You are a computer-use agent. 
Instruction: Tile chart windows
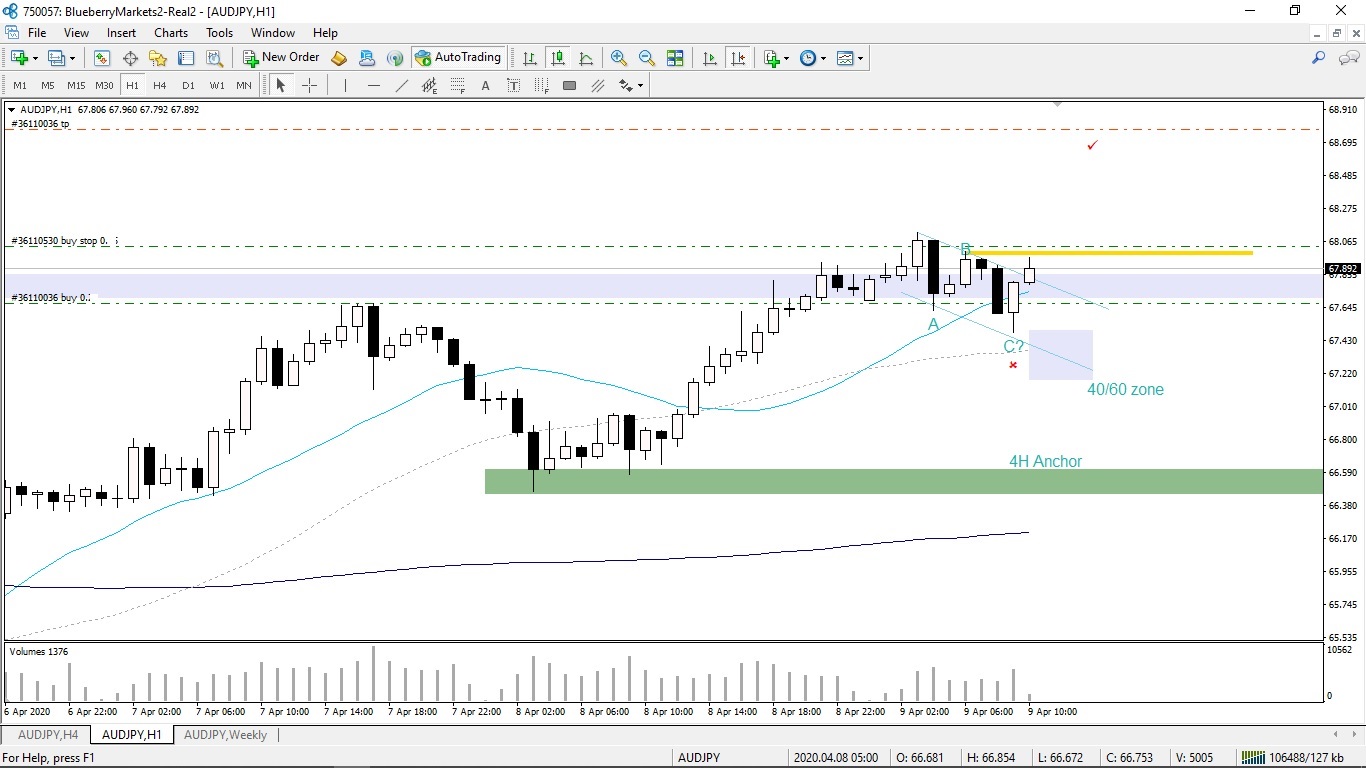coord(675,58)
